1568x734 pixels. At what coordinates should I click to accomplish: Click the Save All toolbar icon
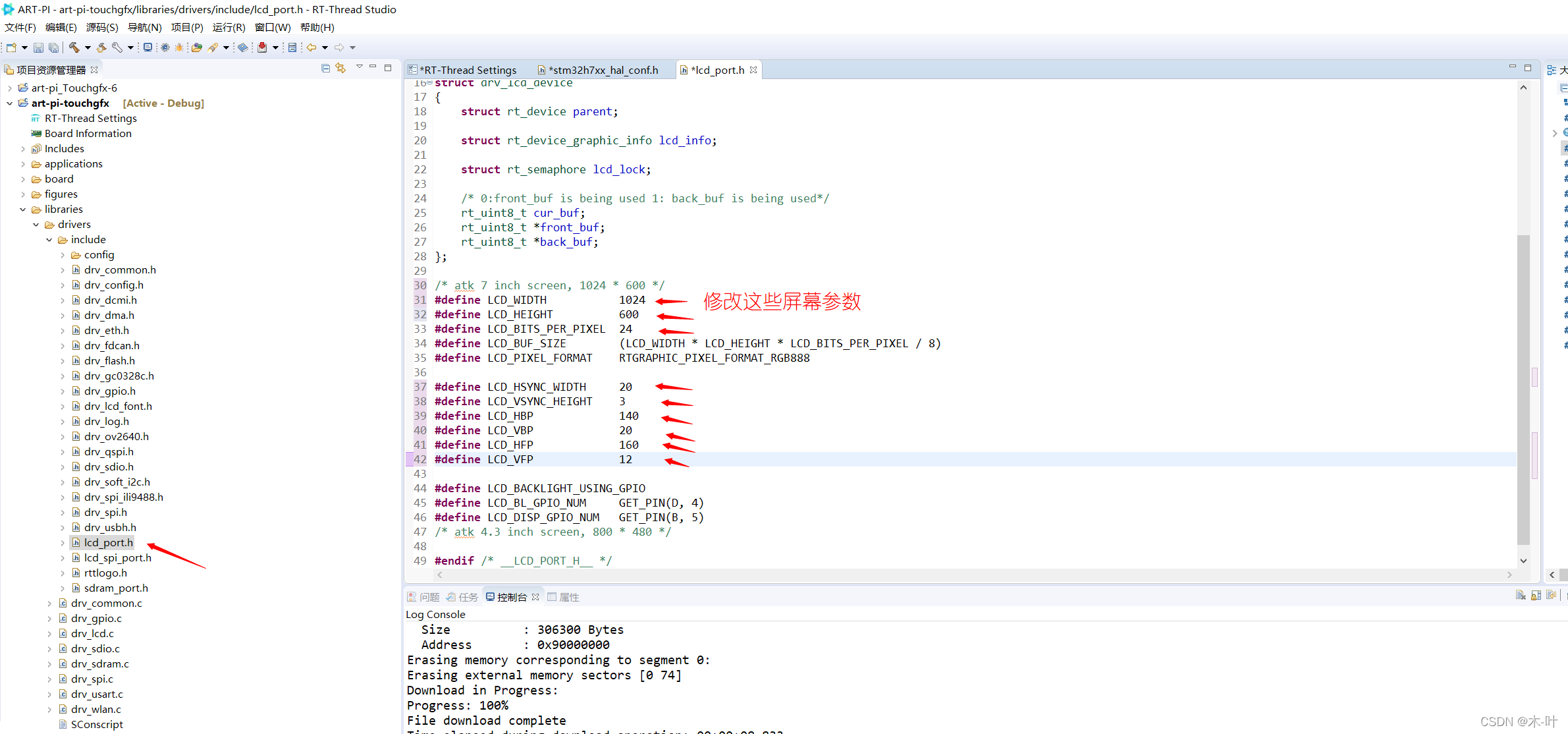(x=53, y=47)
